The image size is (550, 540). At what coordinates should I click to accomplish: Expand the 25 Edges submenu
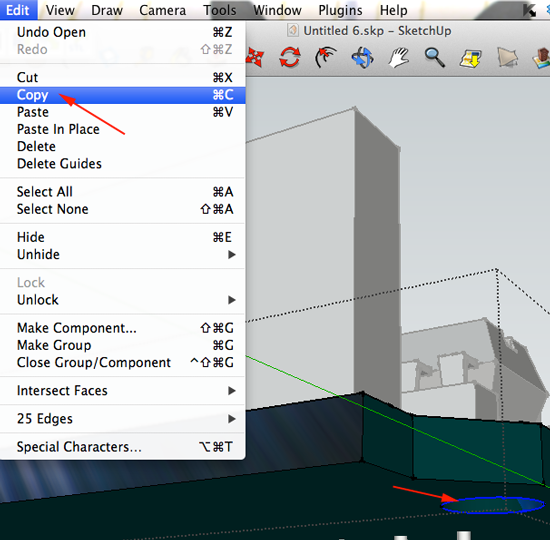pyautogui.click(x=122, y=419)
